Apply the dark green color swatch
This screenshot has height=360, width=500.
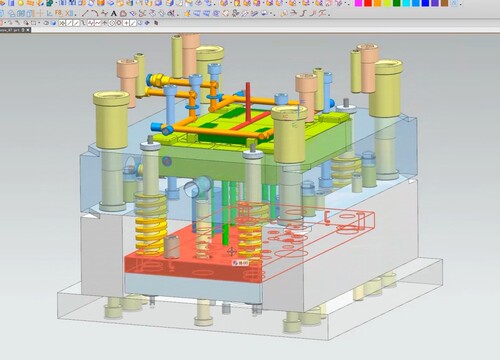pyautogui.click(x=397, y=3)
